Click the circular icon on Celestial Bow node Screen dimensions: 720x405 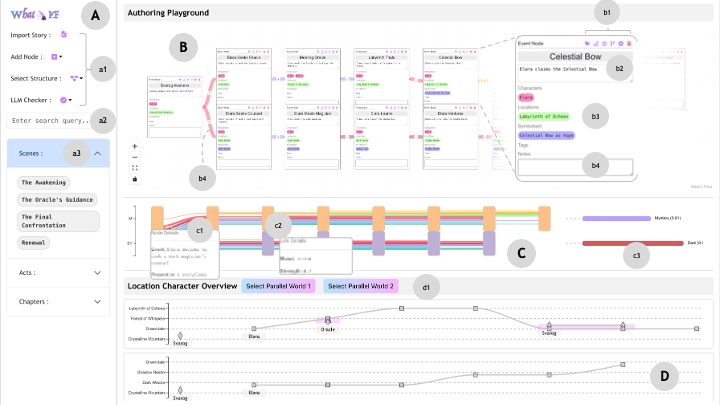[x=621, y=44]
